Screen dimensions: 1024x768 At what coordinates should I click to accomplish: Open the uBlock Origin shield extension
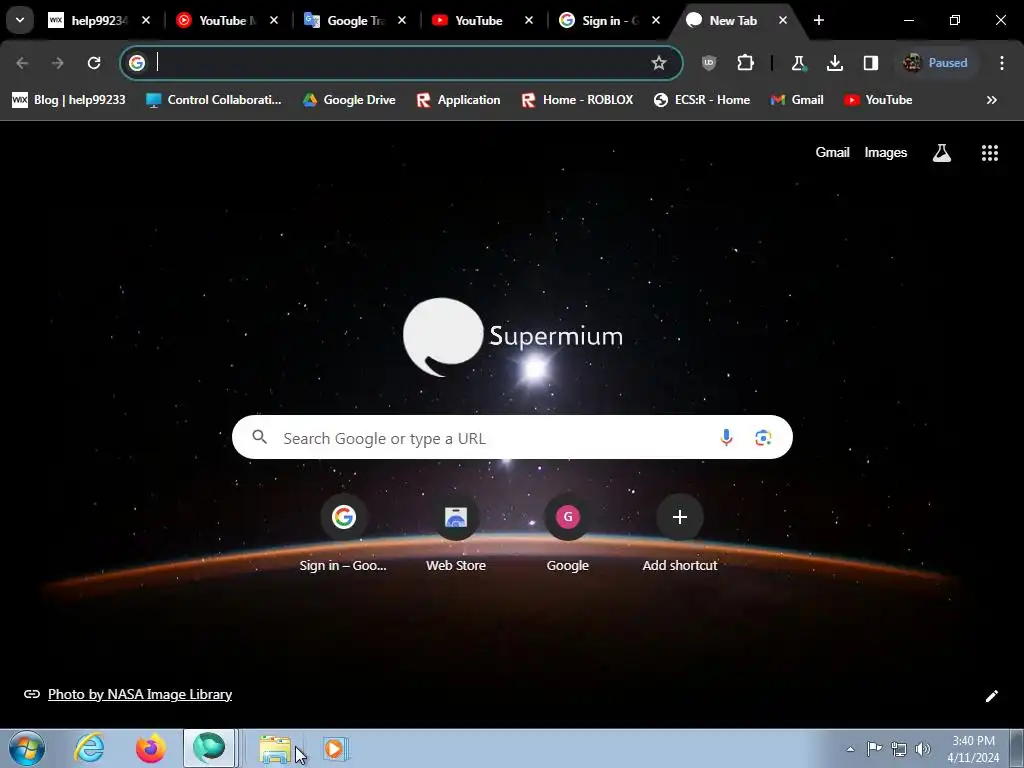coord(709,63)
